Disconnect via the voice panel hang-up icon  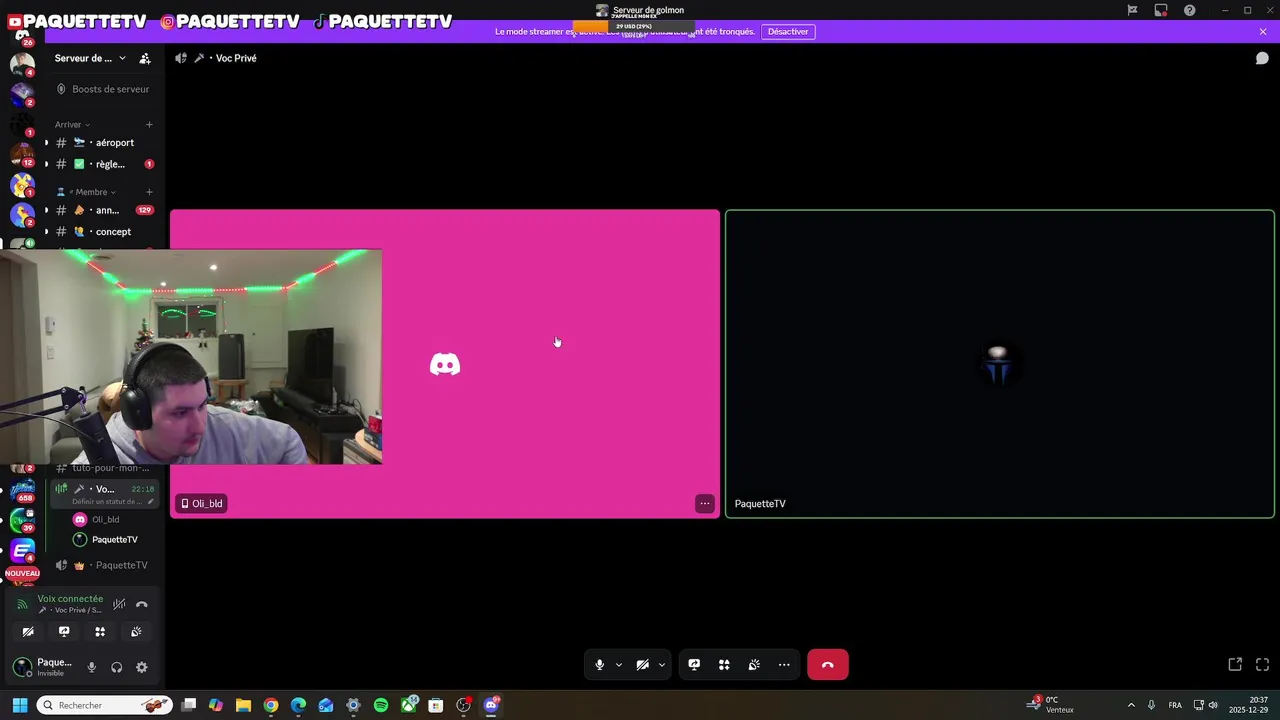click(142, 604)
